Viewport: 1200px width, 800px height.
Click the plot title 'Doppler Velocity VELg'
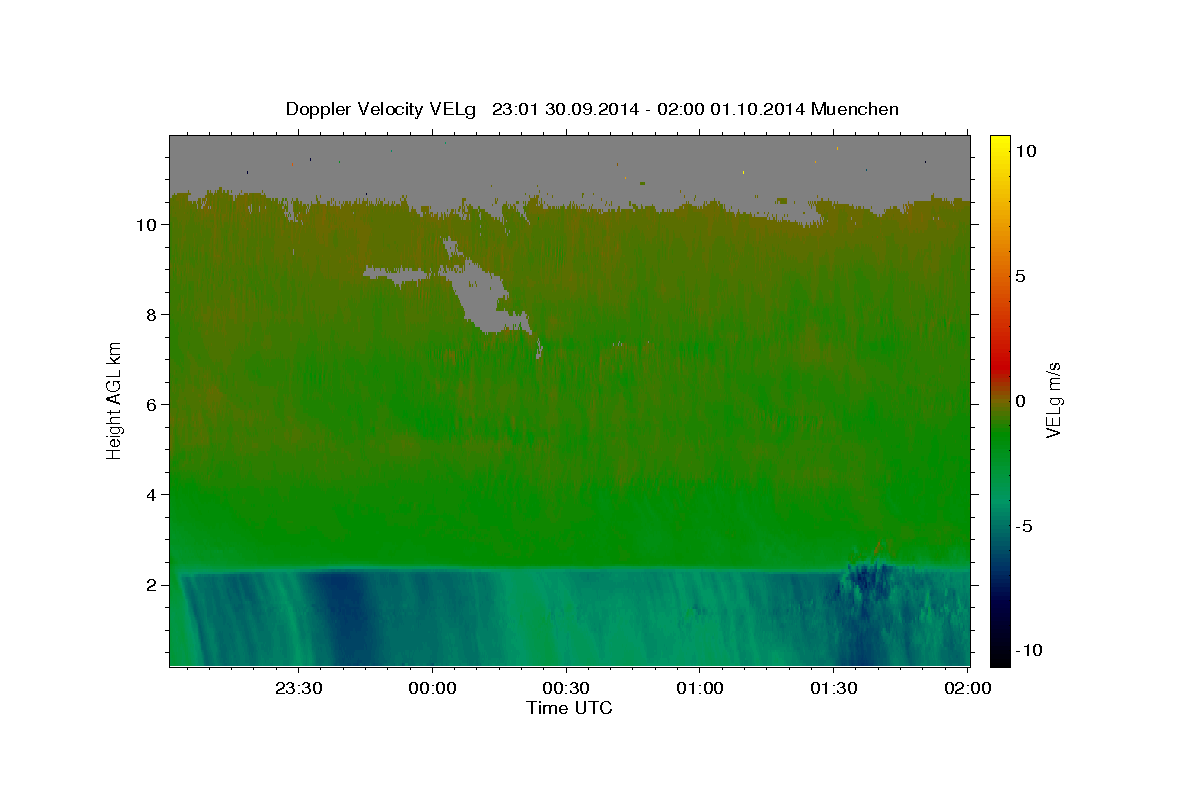(381, 109)
